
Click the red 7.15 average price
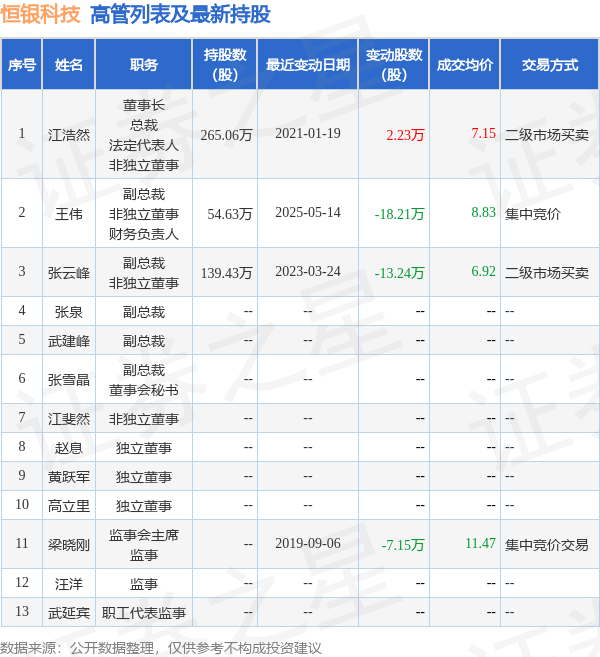click(x=484, y=133)
